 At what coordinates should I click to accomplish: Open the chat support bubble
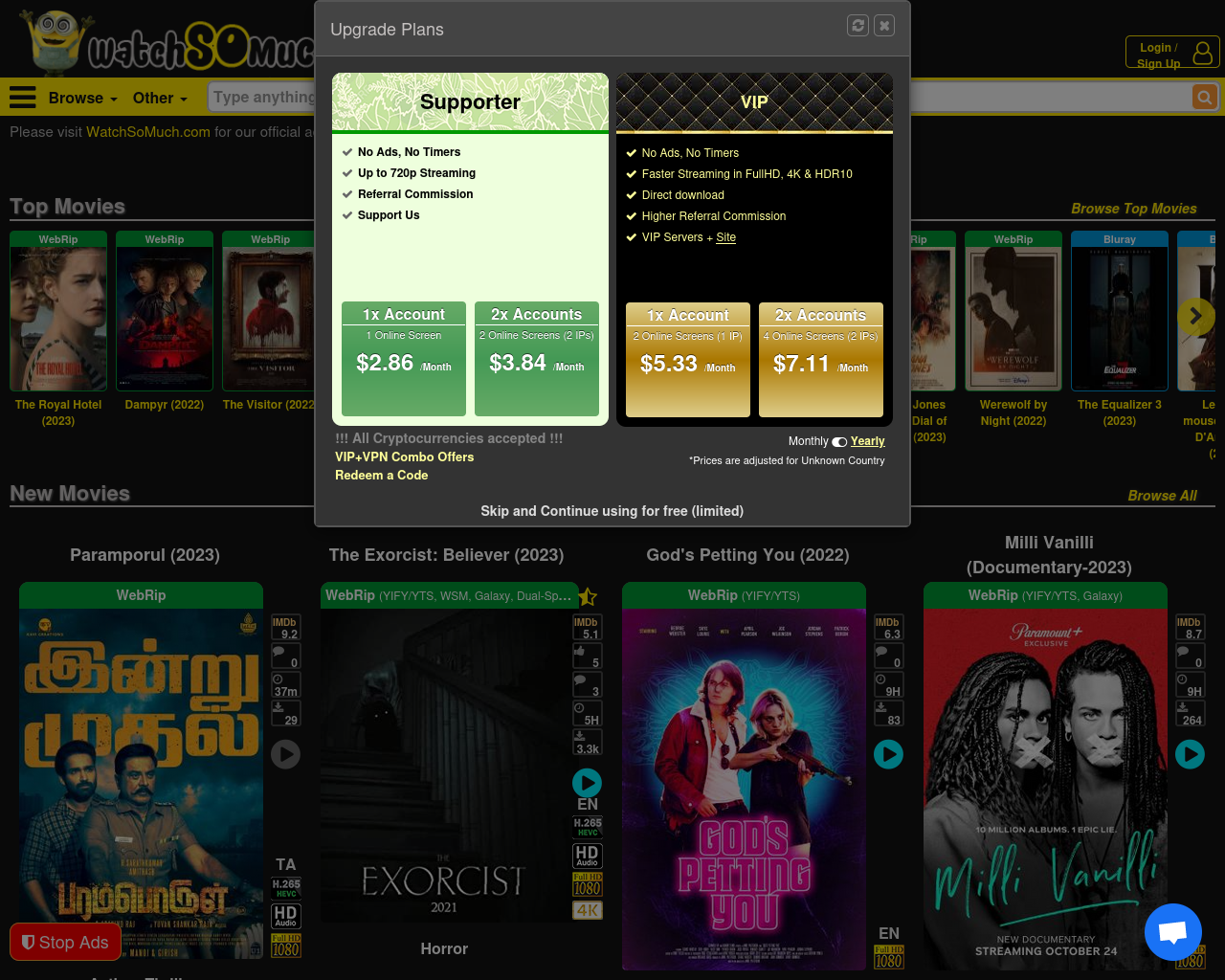(1173, 932)
